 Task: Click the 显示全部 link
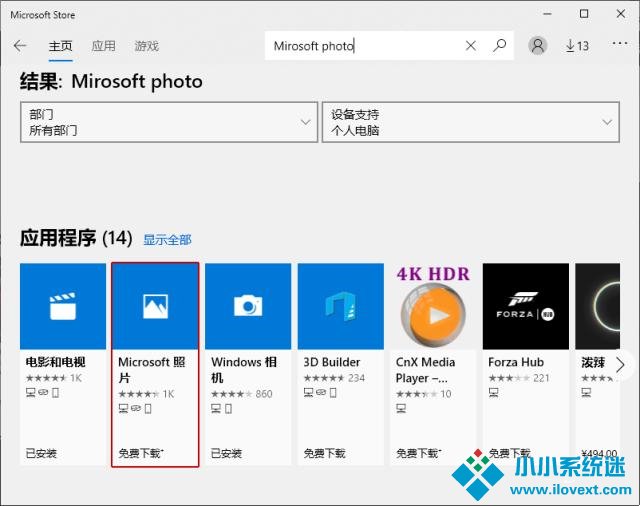(167, 240)
